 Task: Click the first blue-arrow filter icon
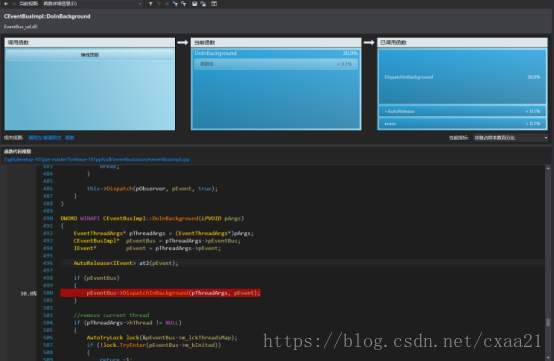pyautogui.click(x=175, y=4)
